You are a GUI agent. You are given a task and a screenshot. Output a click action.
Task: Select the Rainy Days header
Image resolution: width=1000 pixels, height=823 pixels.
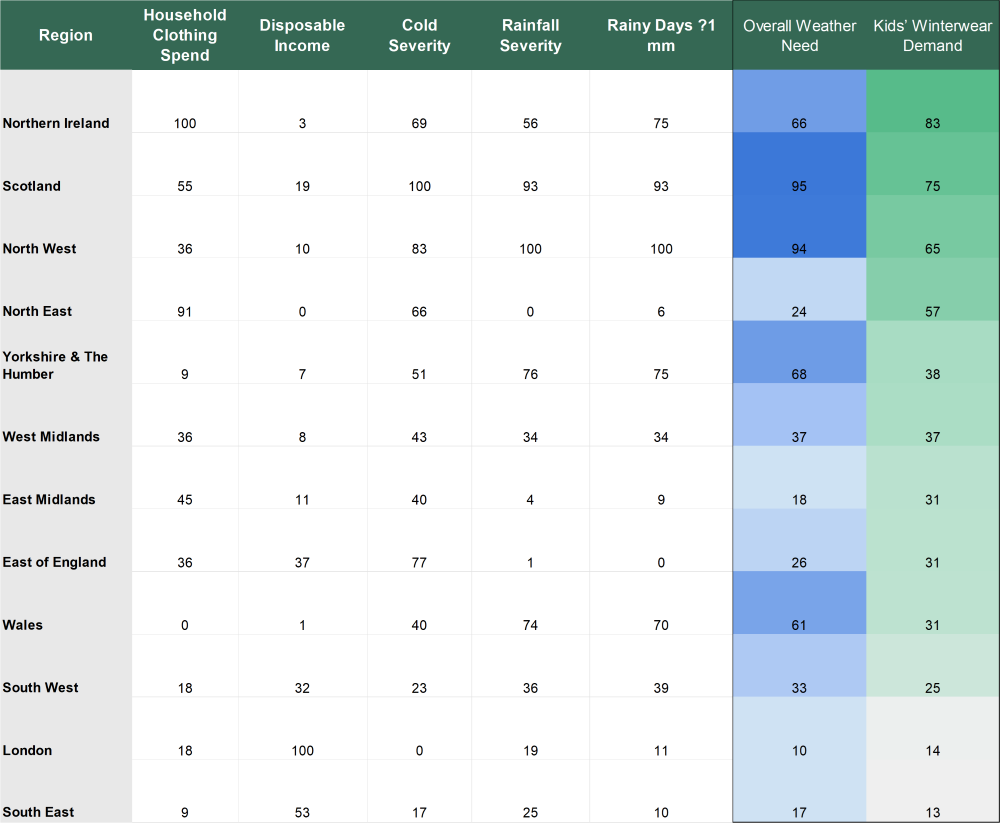(661, 35)
